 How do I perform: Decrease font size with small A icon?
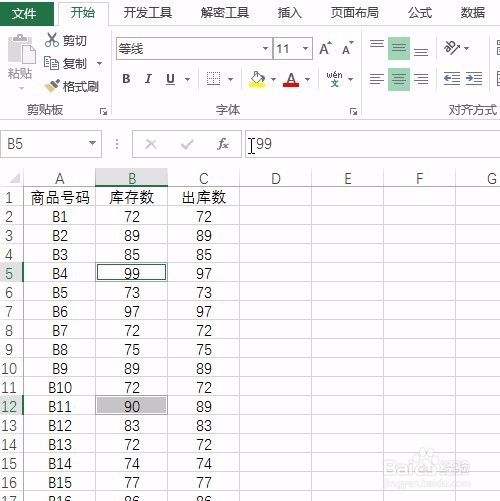pos(348,49)
